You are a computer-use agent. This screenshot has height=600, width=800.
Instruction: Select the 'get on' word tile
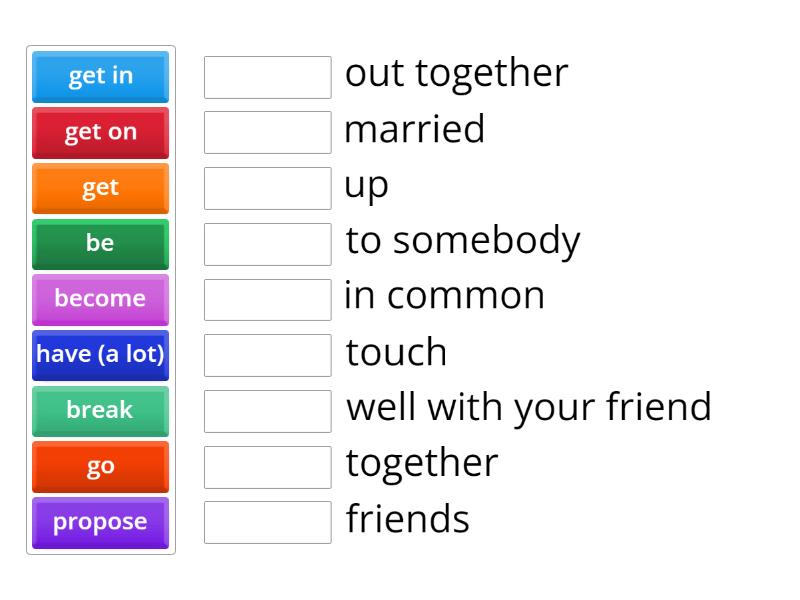(99, 132)
